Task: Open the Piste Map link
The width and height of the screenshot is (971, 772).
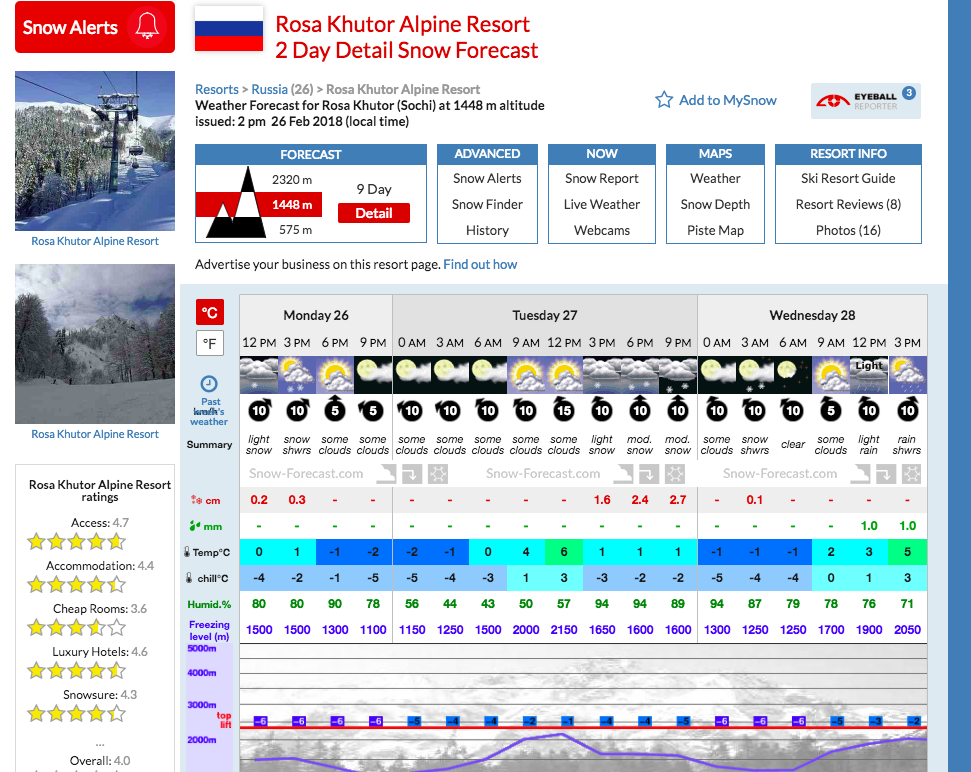Action: click(x=715, y=230)
